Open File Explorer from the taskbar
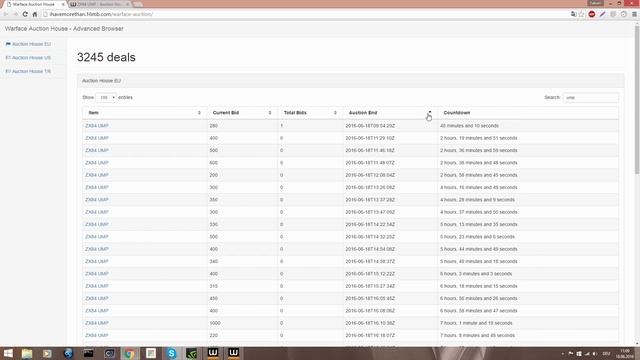 pyautogui.click(x=27, y=353)
